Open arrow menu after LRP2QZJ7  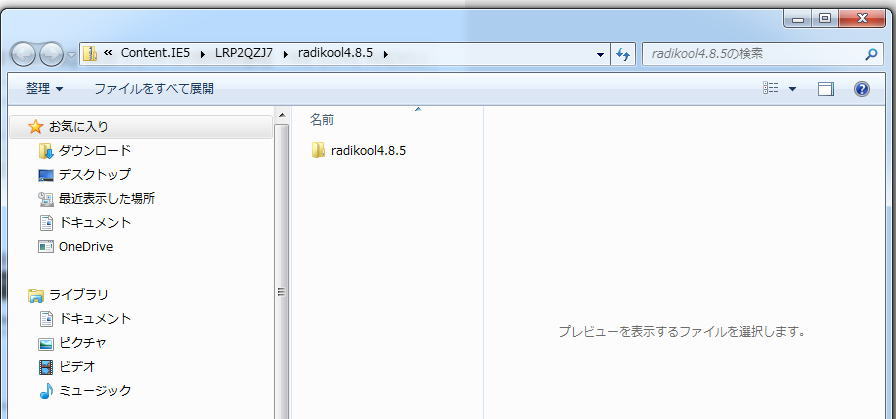pos(286,54)
